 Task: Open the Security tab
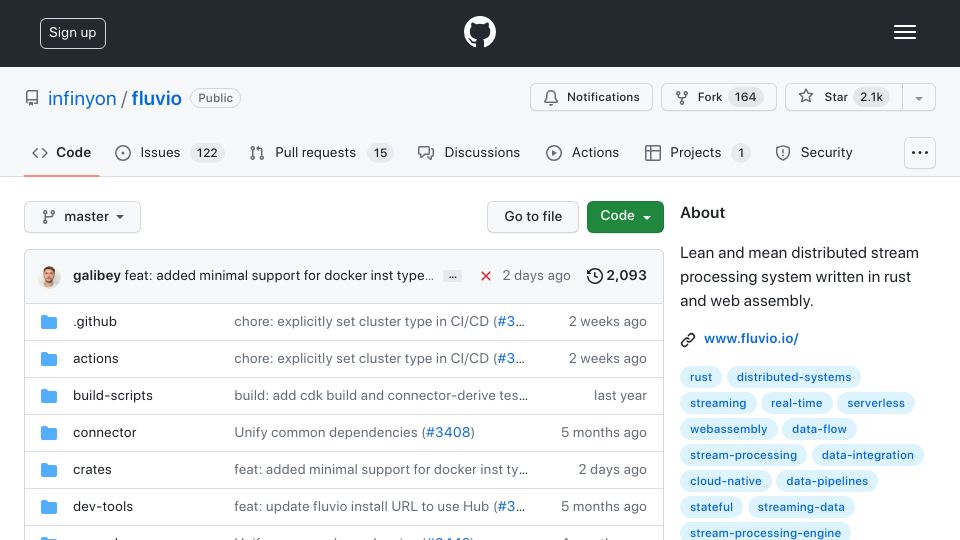[814, 152]
